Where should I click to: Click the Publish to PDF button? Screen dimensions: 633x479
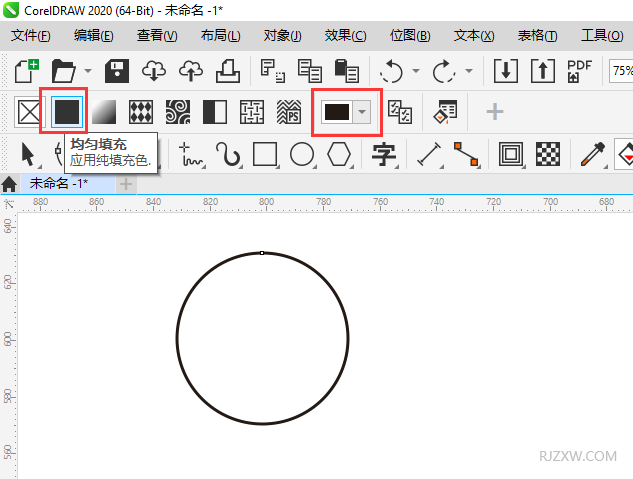[579, 71]
